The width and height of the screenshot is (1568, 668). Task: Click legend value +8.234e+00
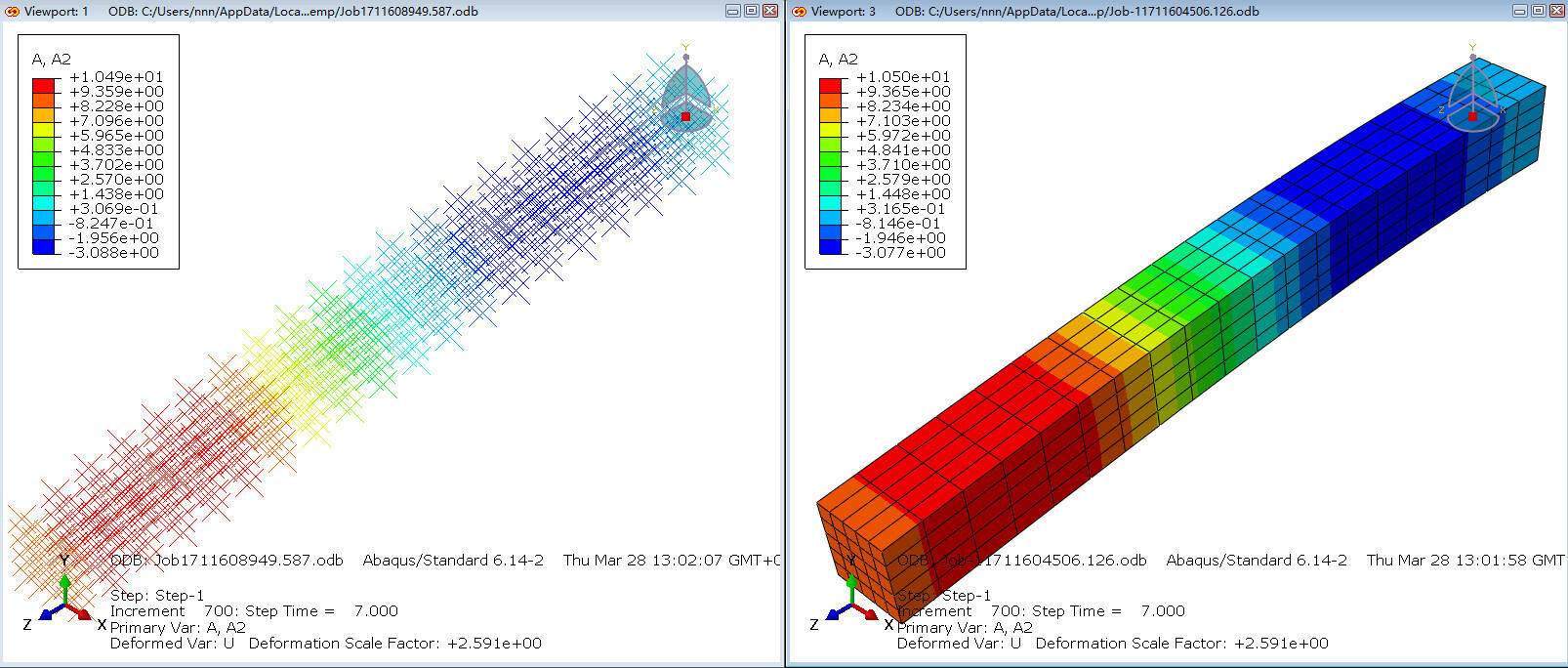pyautogui.click(x=903, y=105)
